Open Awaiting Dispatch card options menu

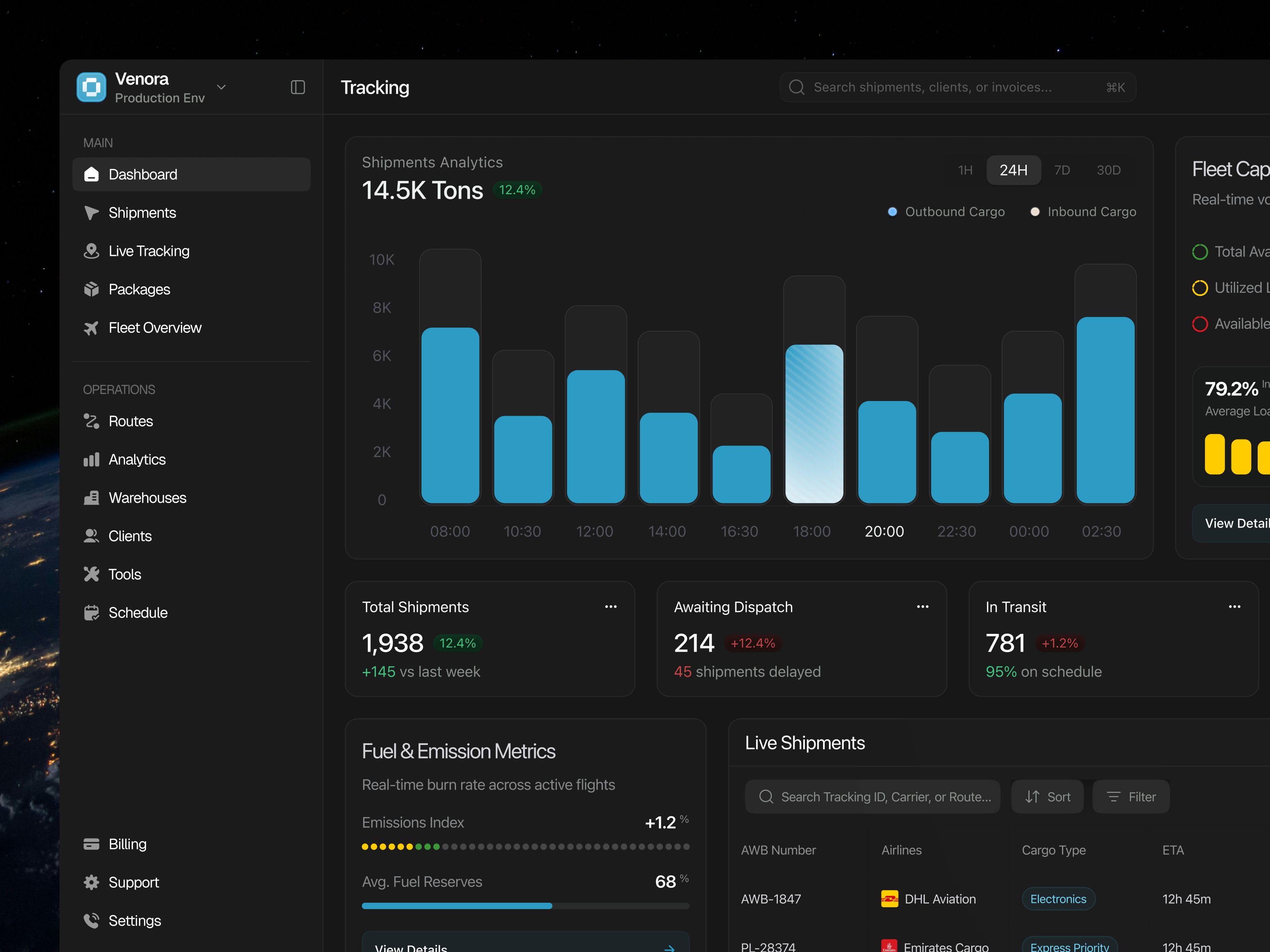(x=923, y=607)
